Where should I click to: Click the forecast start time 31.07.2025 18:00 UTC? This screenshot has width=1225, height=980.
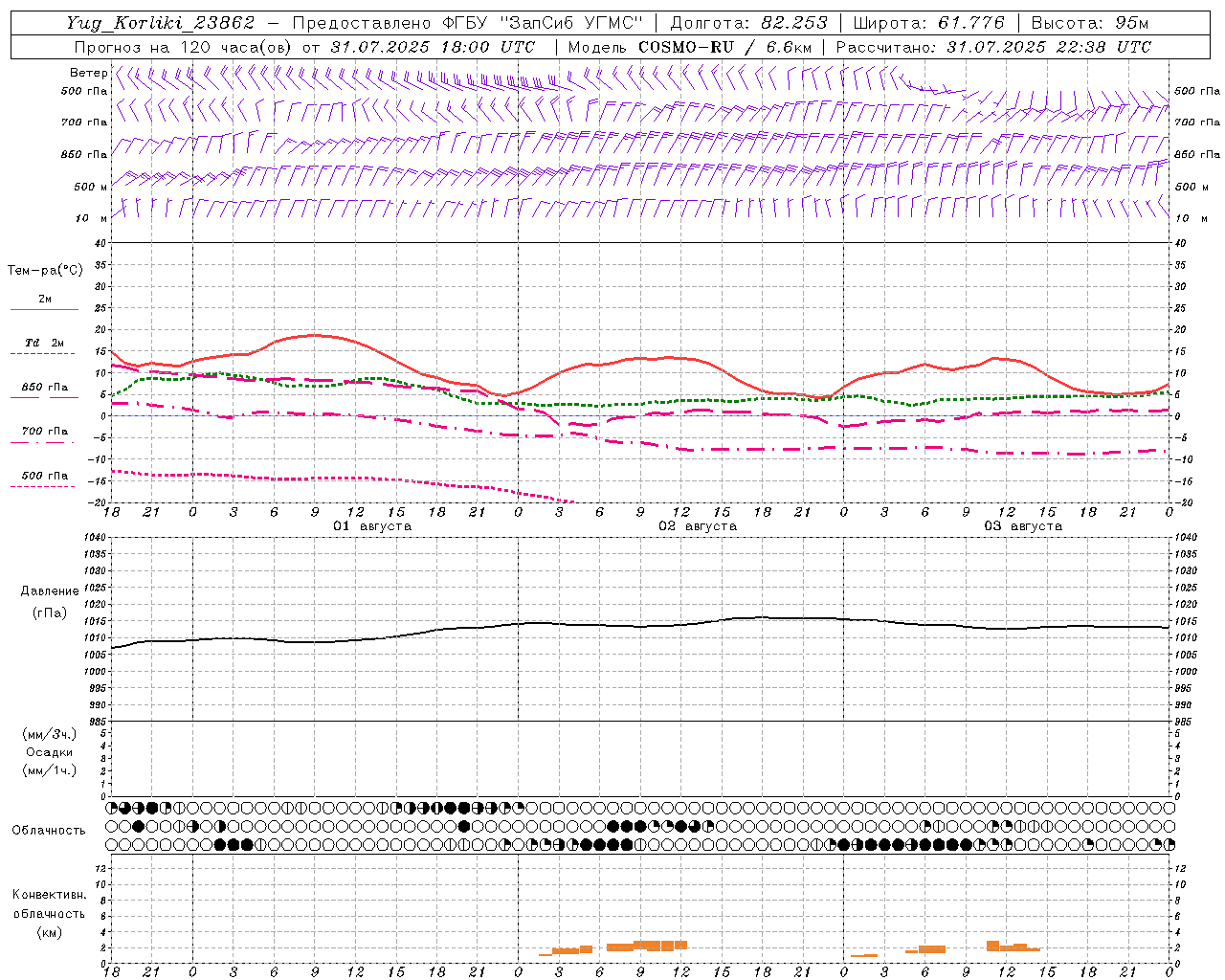click(433, 47)
